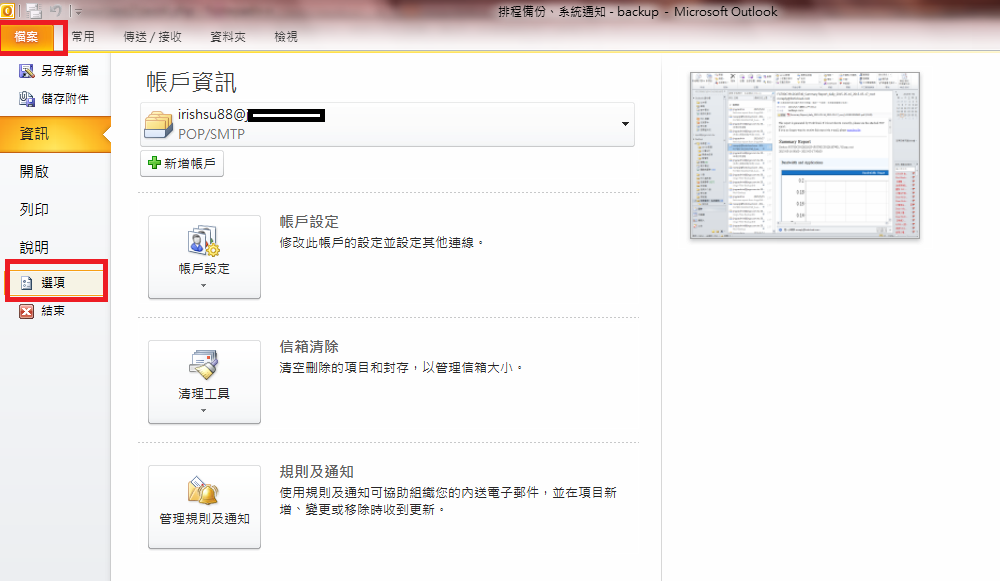Screen dimensions: 1000x581
Task: Click the red 結束 exit icon
Action: 26,311
